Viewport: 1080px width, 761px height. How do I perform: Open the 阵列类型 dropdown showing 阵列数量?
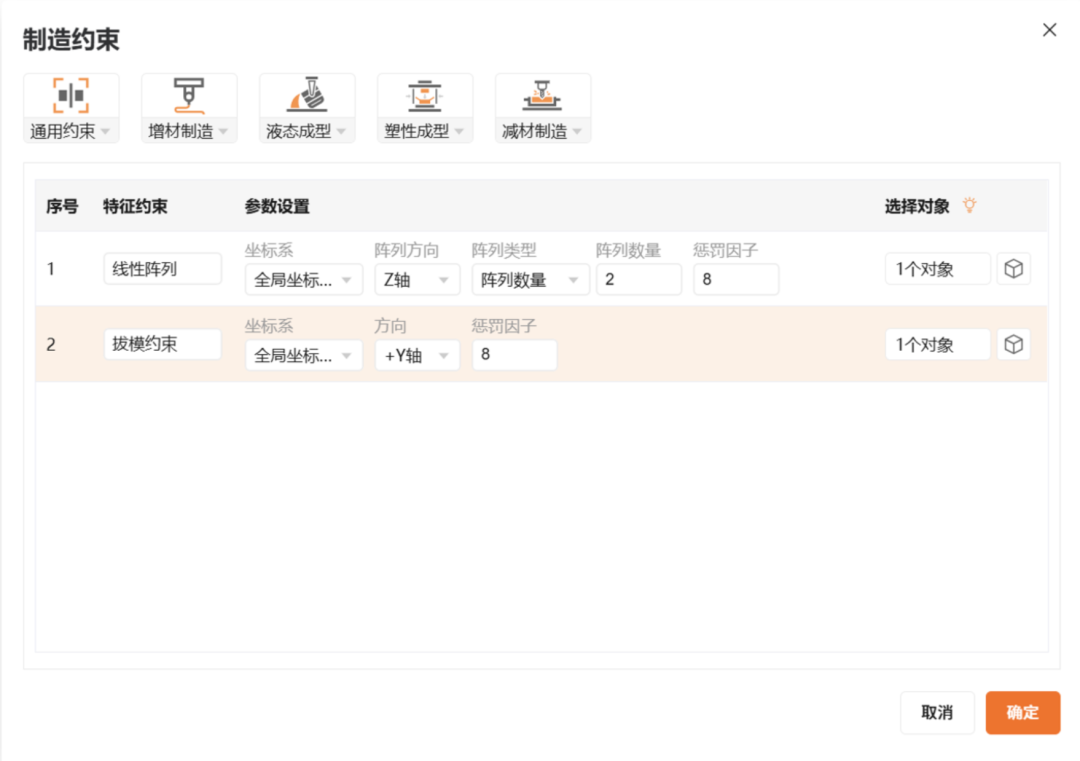coord(530,280)
